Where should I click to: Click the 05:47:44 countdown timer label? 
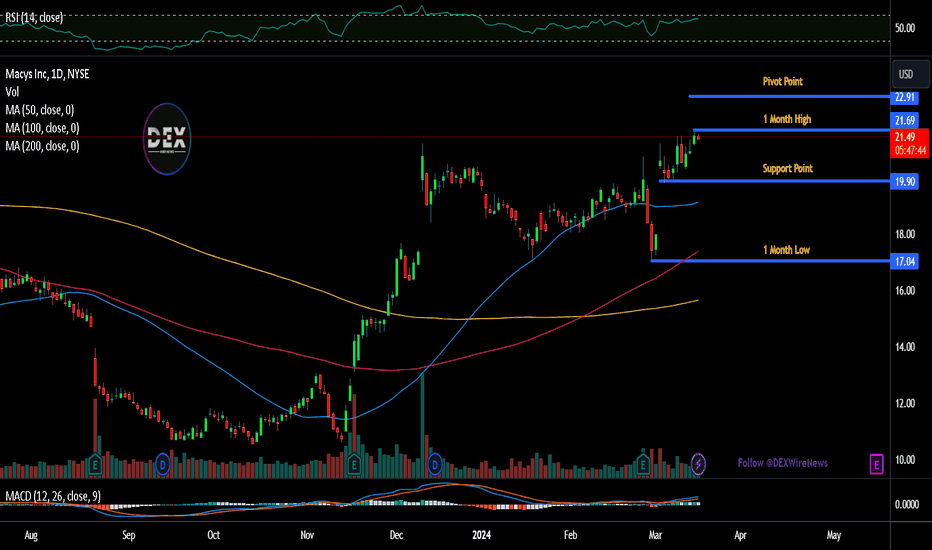pyautogui.click(x=910, y=150)
